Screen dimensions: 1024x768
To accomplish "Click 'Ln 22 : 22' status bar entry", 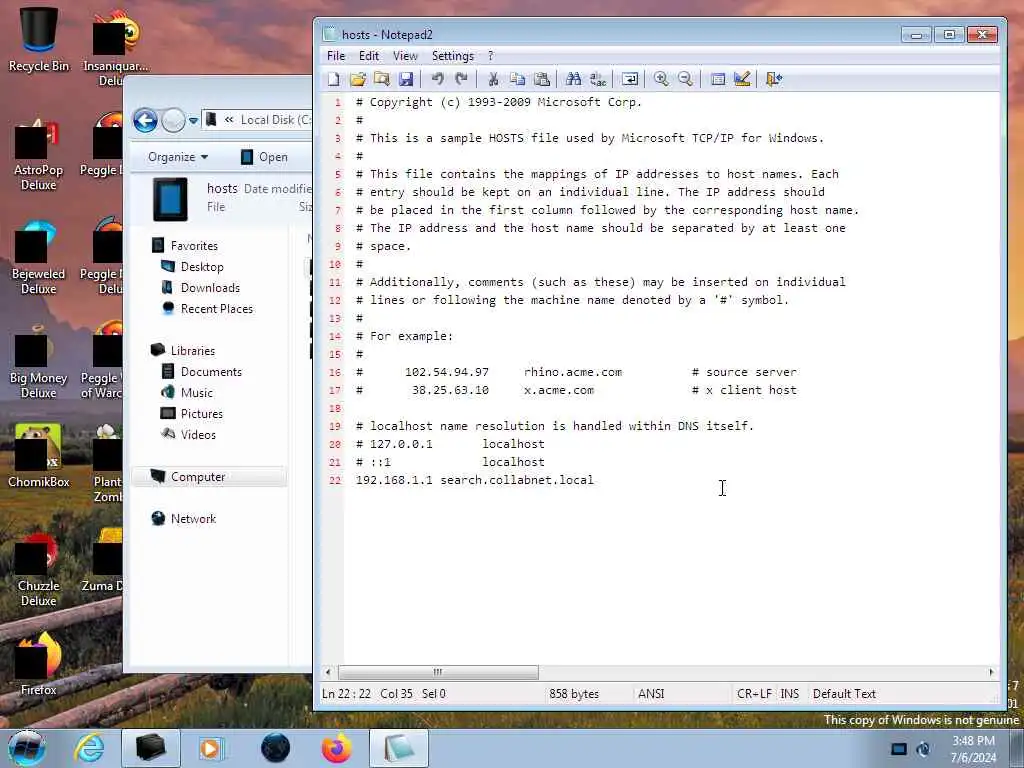I will pyautogui.click(x=346, y=694).
